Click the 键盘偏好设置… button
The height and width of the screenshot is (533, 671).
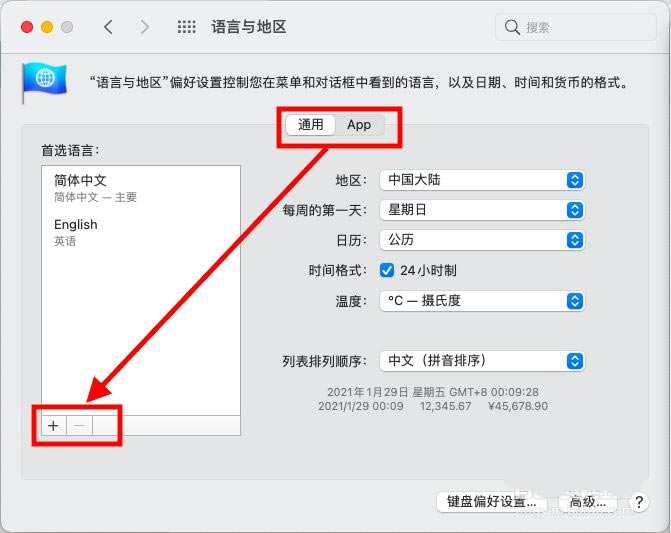click(491, 502)
